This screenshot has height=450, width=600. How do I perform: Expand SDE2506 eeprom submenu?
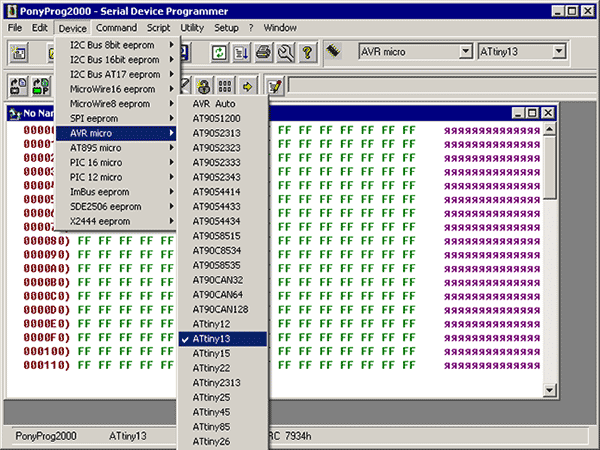pos(116,207)
